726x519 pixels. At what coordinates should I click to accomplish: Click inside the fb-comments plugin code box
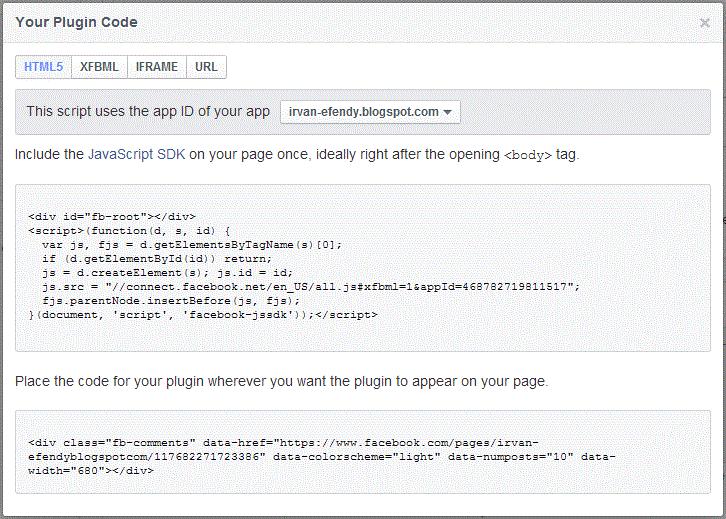coord(363,452)
